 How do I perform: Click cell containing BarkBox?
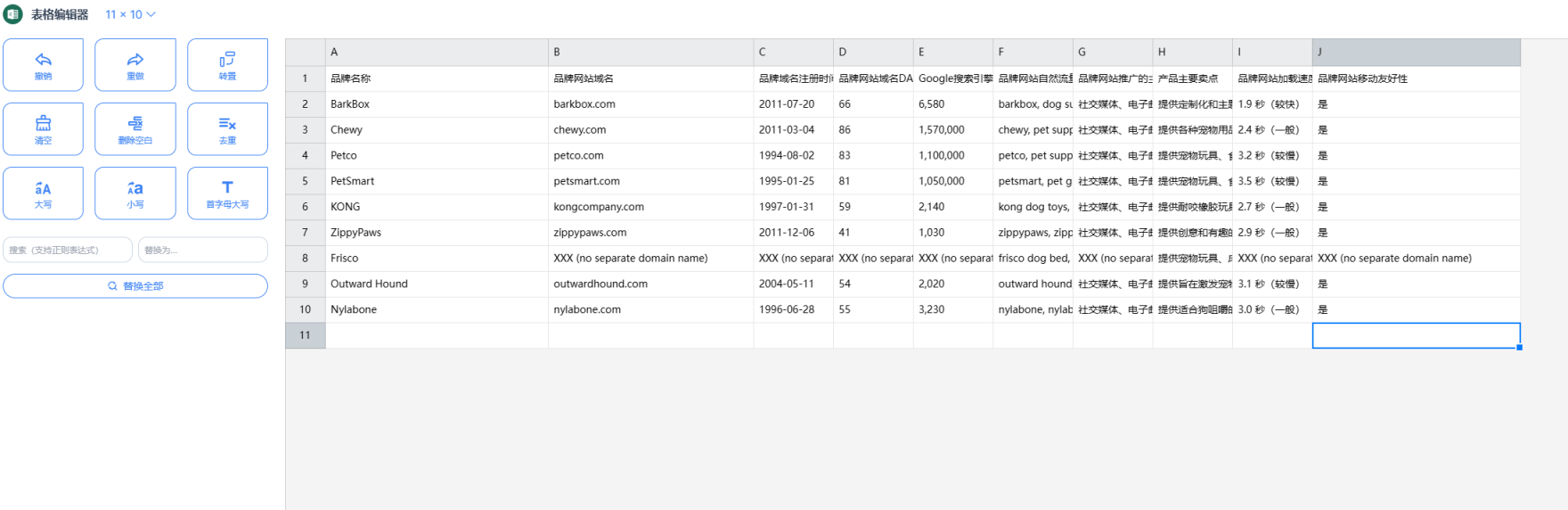tap(437, 104)
